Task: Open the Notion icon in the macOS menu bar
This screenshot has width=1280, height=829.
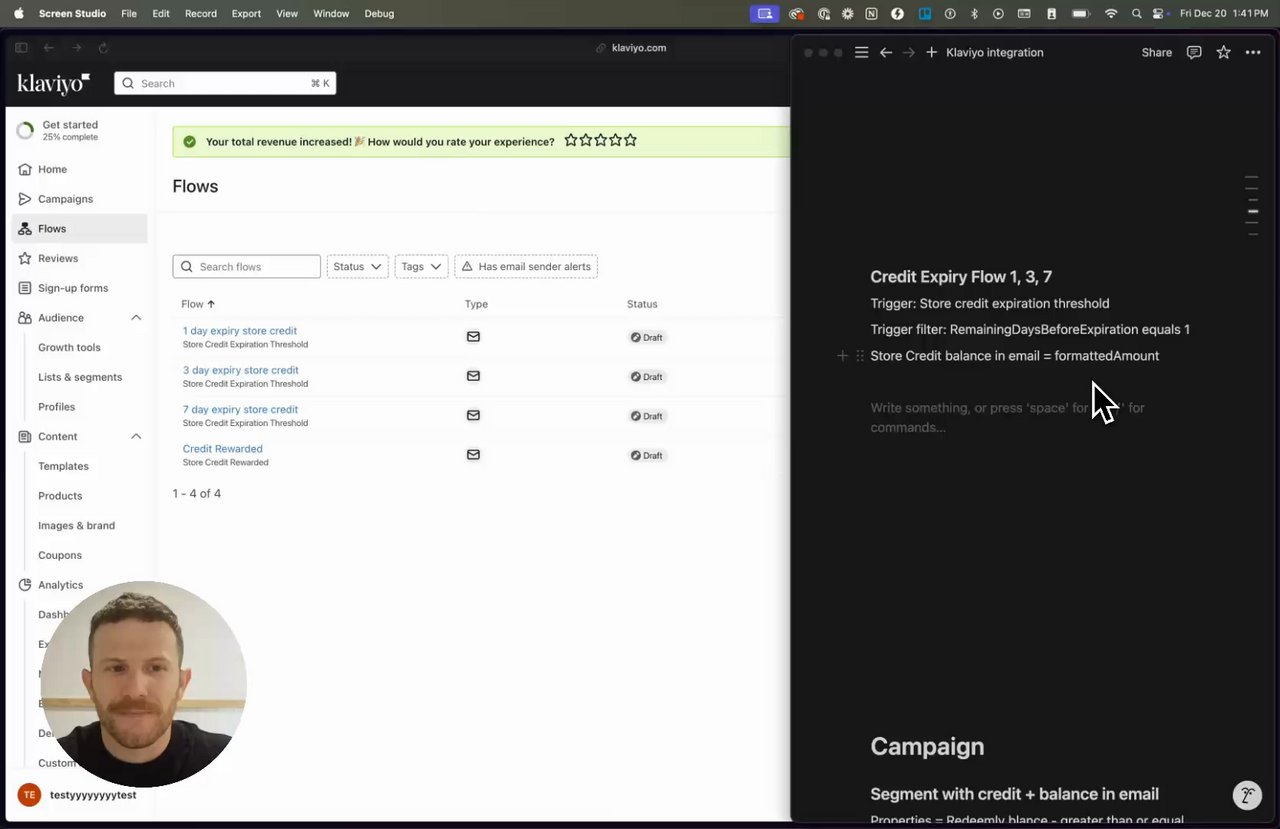Action: click(x=871, y=14)
